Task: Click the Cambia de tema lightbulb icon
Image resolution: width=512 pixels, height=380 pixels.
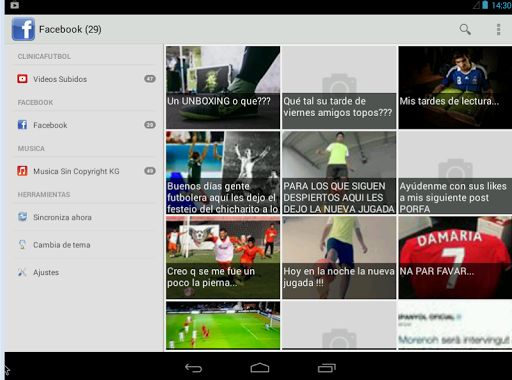Action: [22, 245]
